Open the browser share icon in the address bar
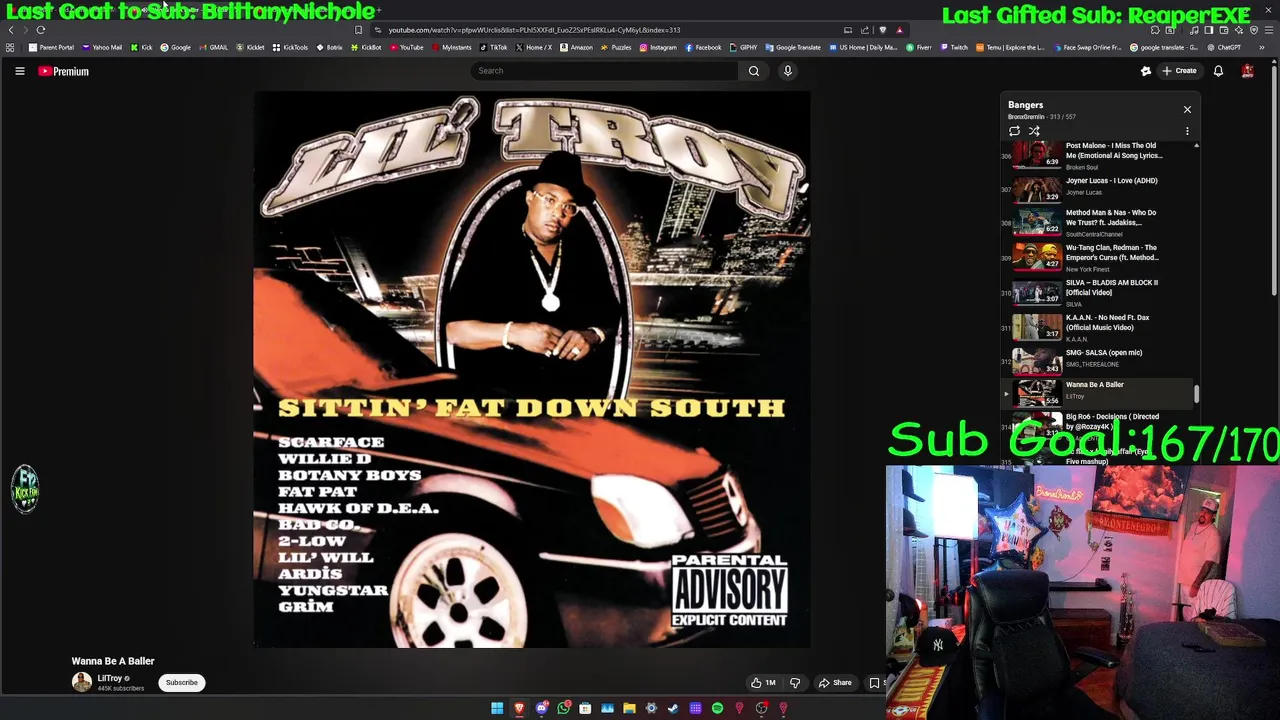Image resolution: width=1280 pixels, height=720 pixels. (x=865, y=30)
